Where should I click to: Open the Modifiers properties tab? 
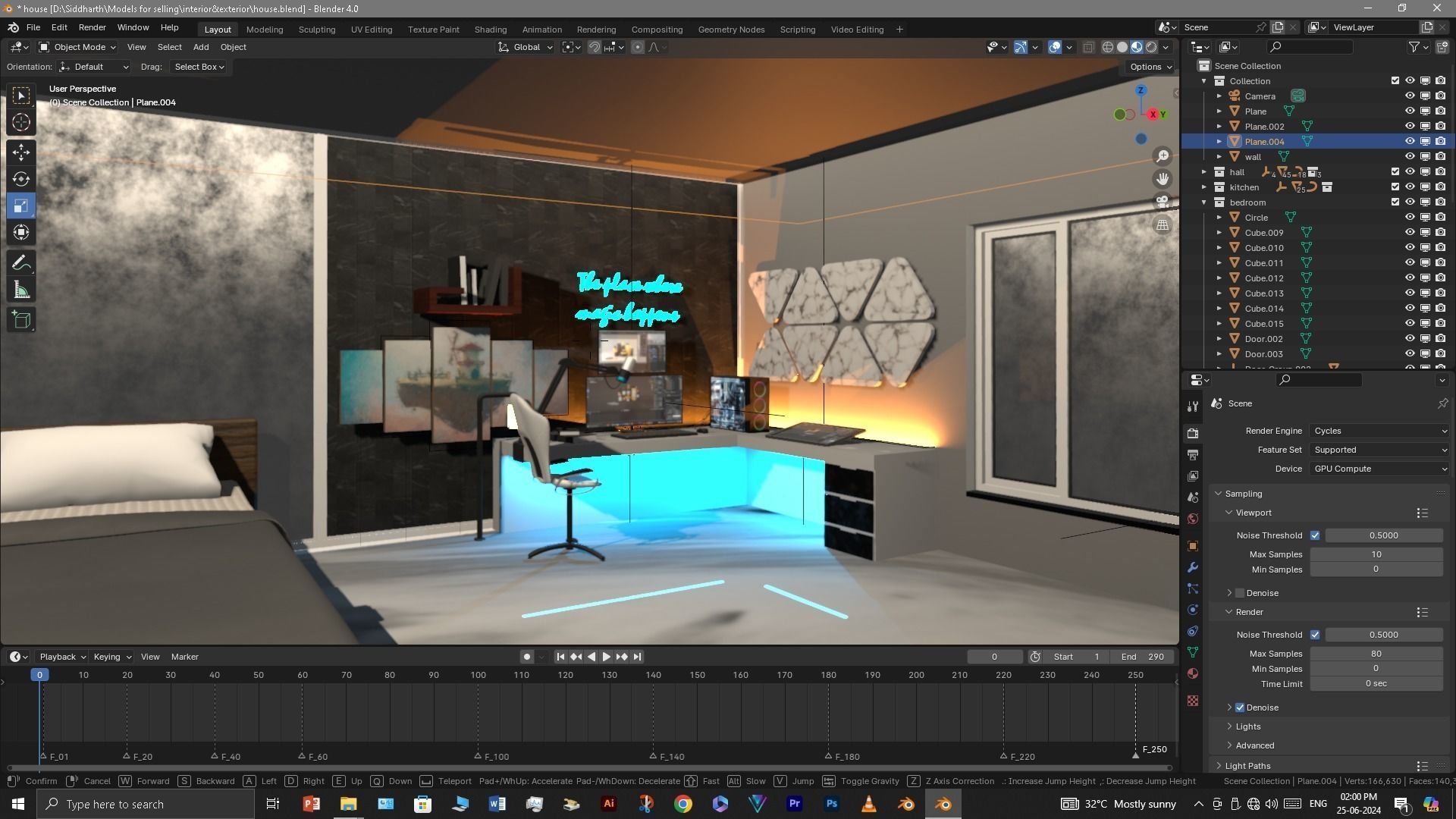pos(1193,567)
